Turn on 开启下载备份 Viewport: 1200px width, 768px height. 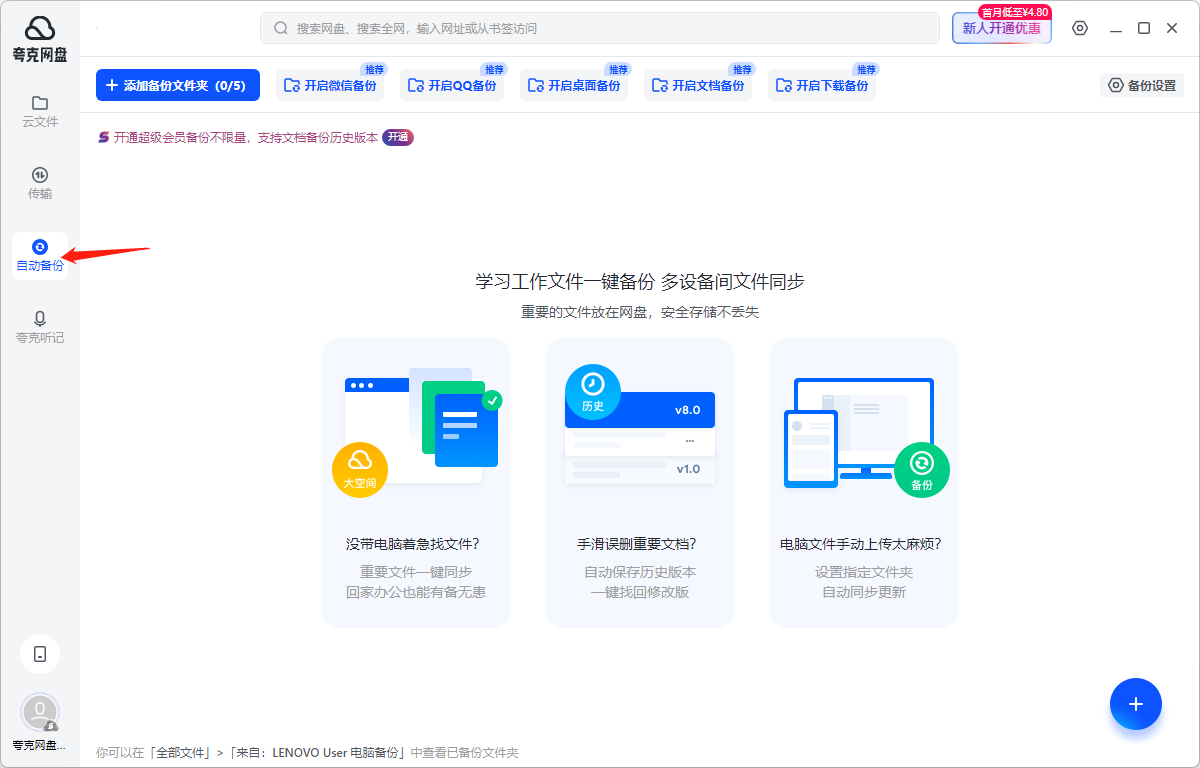tap(823, 86)
